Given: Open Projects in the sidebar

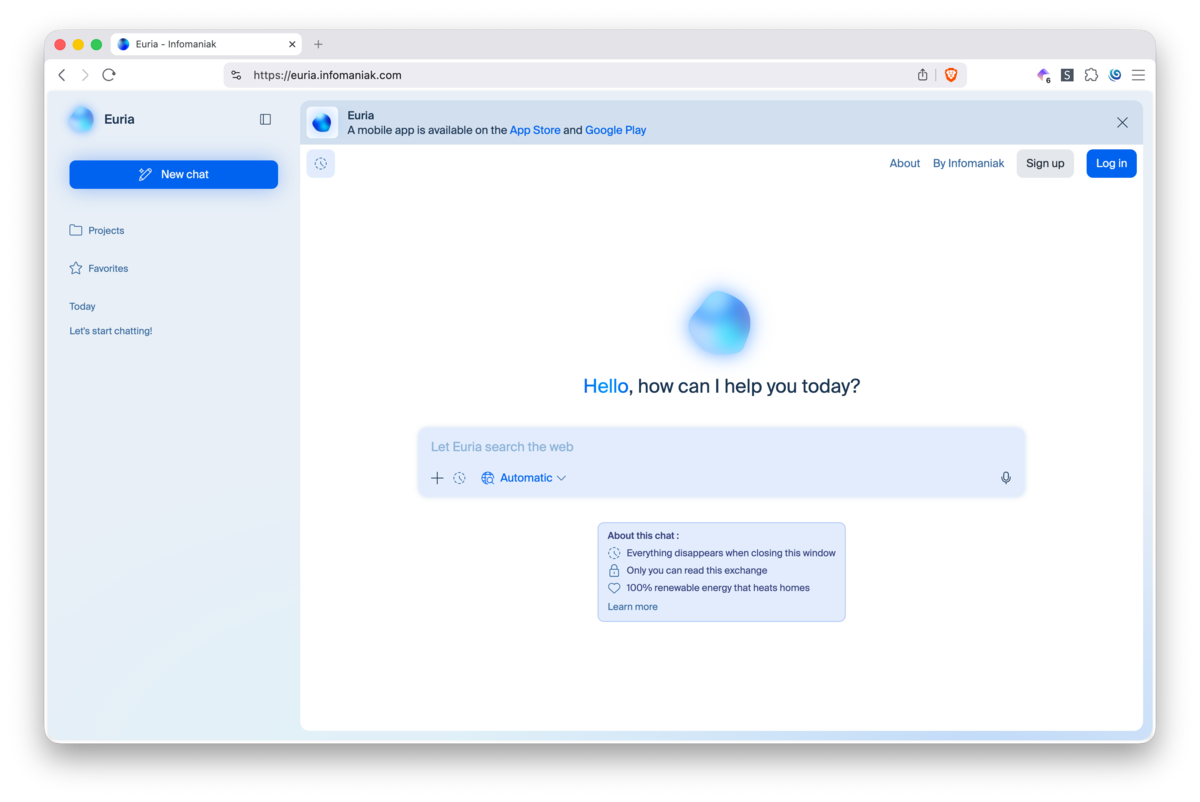Looking at the screenshot, I should [106, 230].
